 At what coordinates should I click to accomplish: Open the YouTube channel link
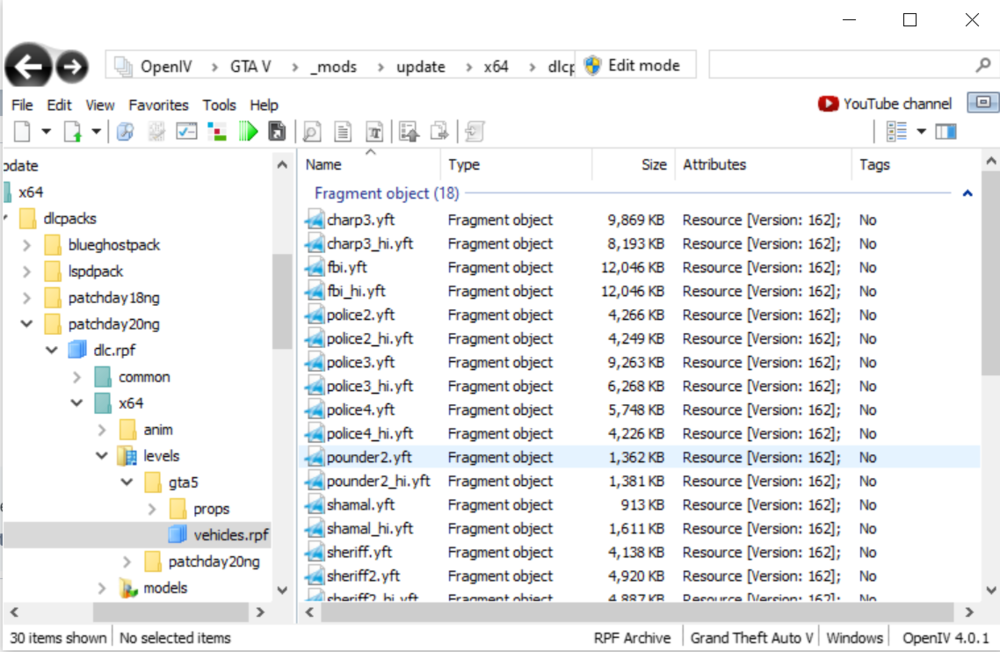(x=885, y=103)
